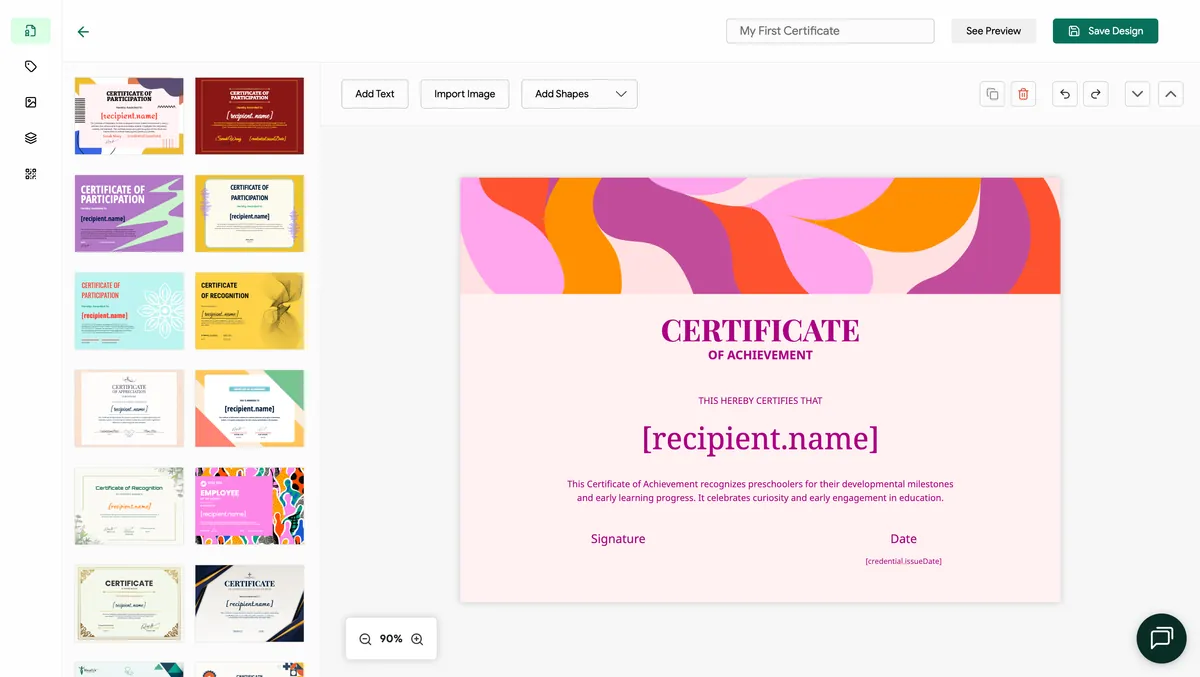
Task: Undo the last change
Action: click(x=1064, y=93)
